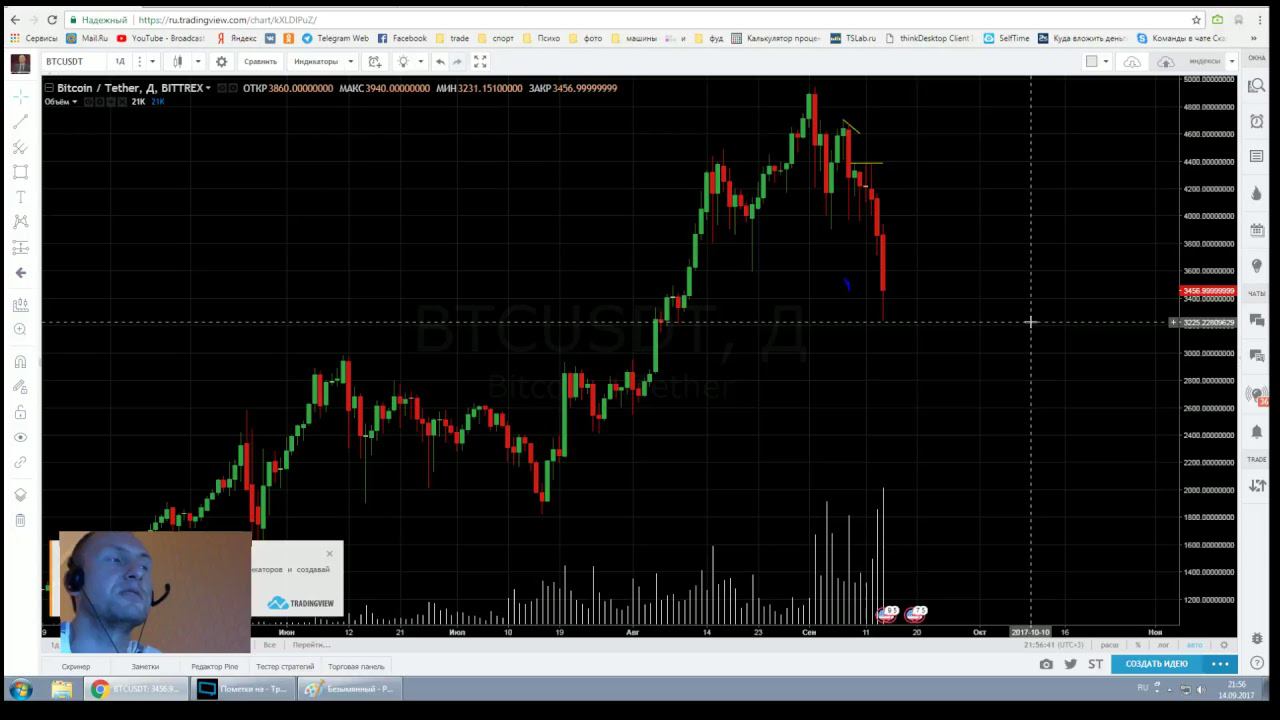Open the chart patterns tool
This screenshot has height=720, width=1280.
(x=20, y=222)
